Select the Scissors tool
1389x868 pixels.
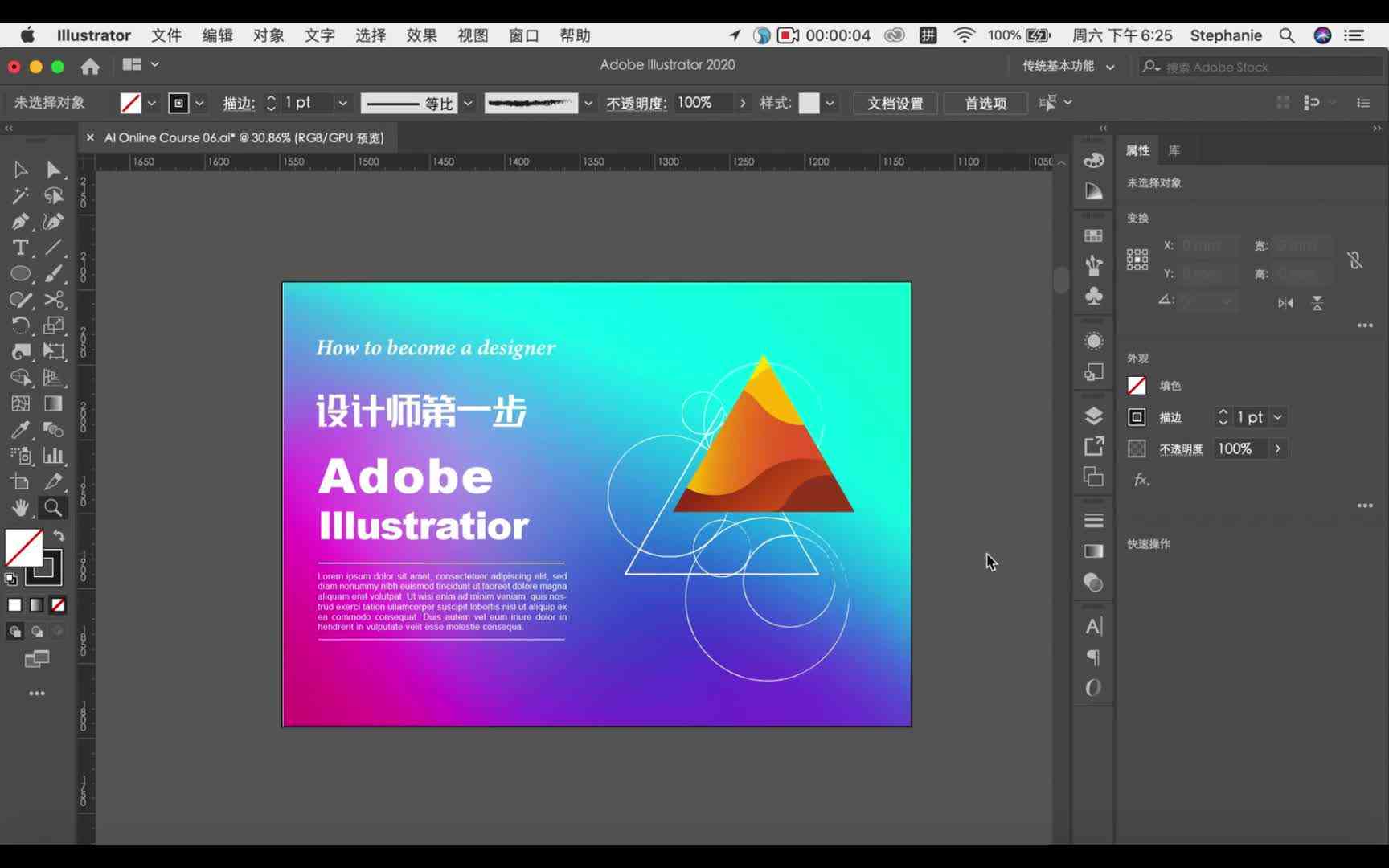click(53, 300)
